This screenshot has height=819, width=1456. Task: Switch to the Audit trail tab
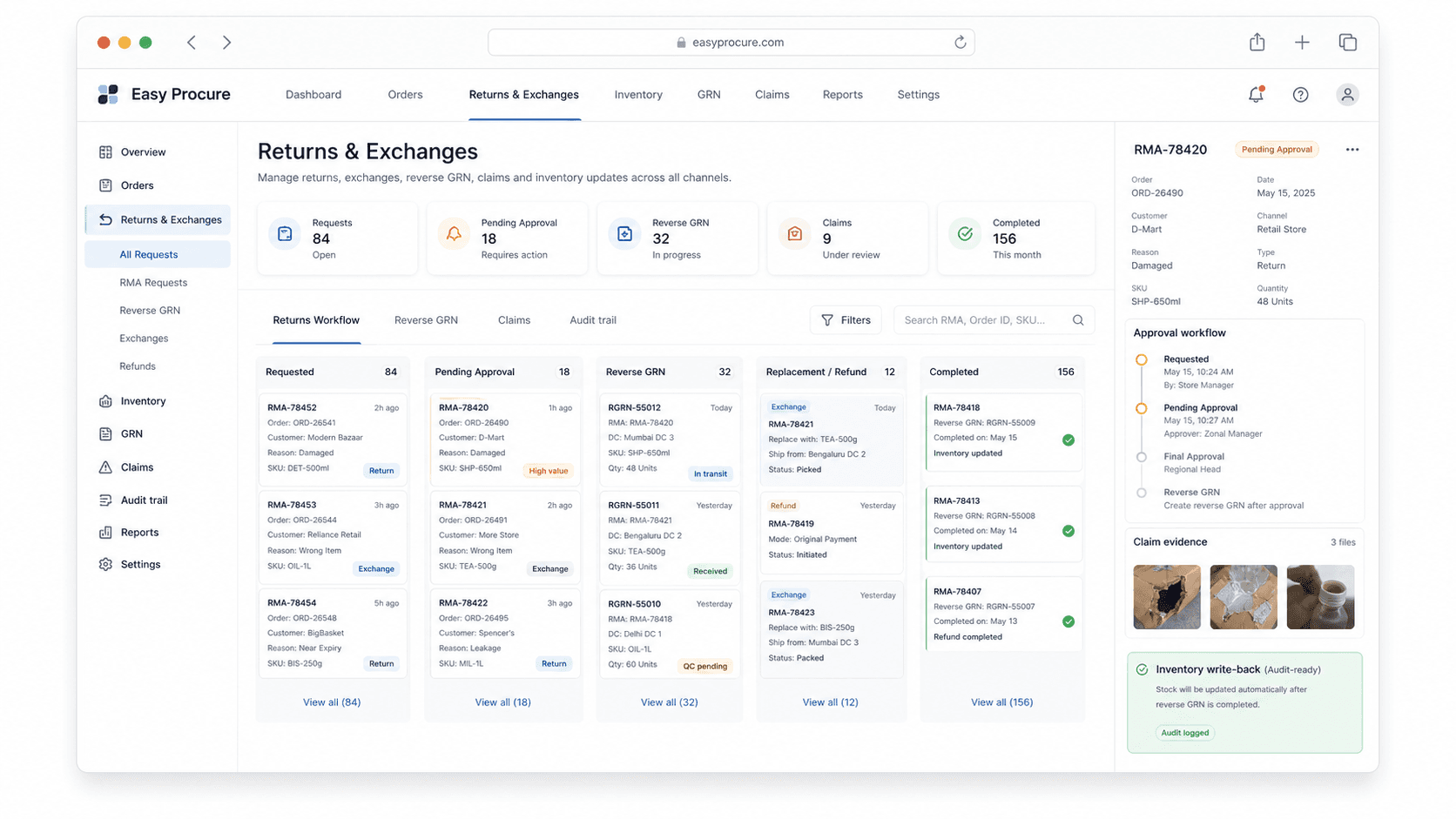point(593,320)
